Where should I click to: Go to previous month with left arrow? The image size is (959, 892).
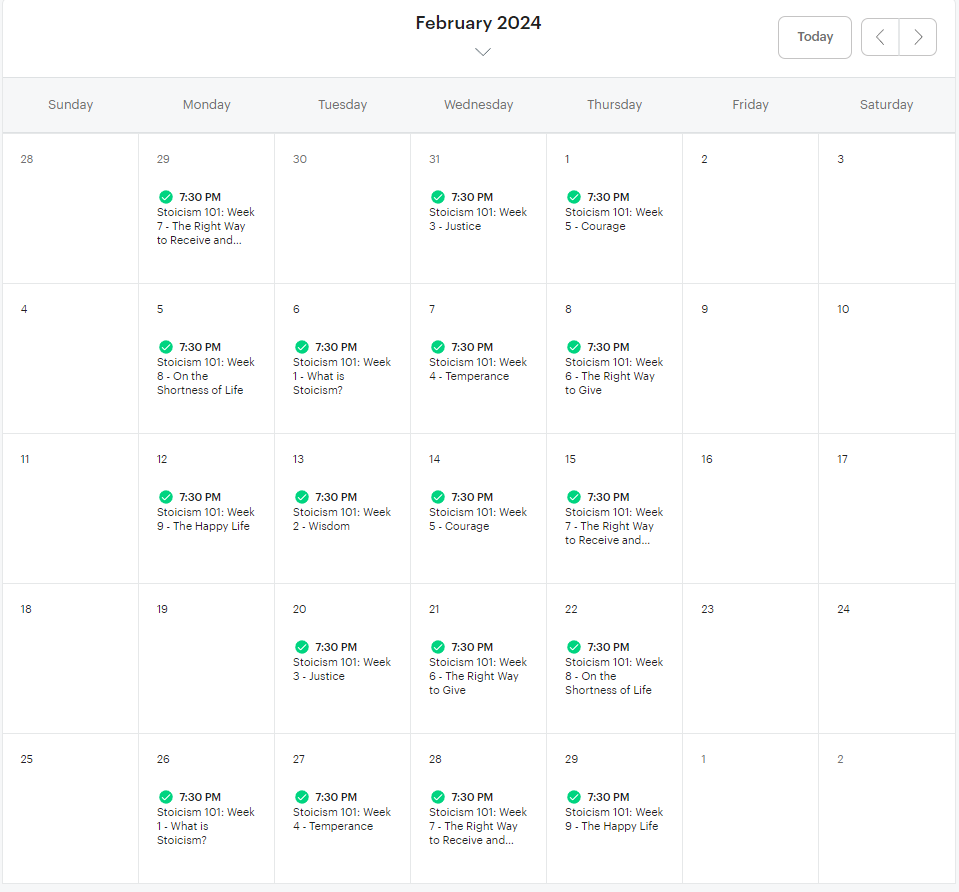(880, 37)
